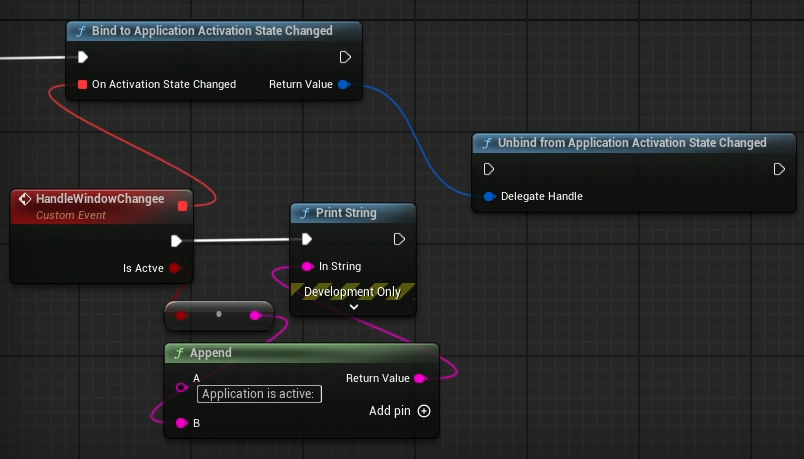The image size is (804, 459).
Task: Click the red On Activation State Changed pin
Action: click(82, 85)
